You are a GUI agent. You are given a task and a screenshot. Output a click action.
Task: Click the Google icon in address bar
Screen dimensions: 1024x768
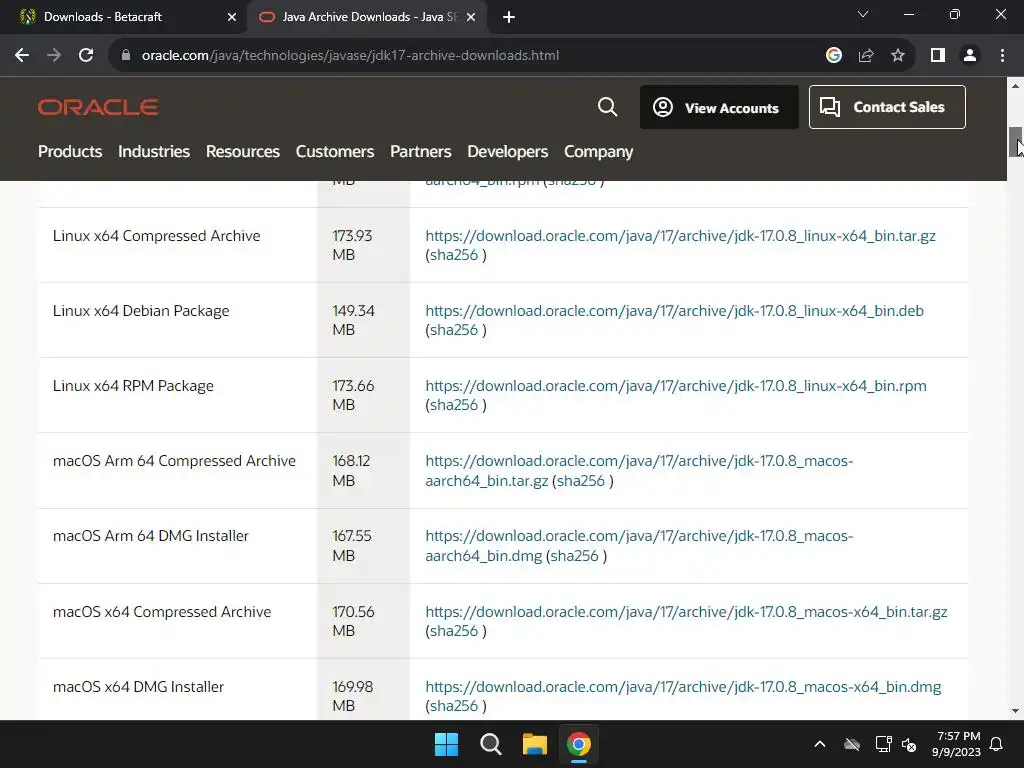click(x=833, y=56)
